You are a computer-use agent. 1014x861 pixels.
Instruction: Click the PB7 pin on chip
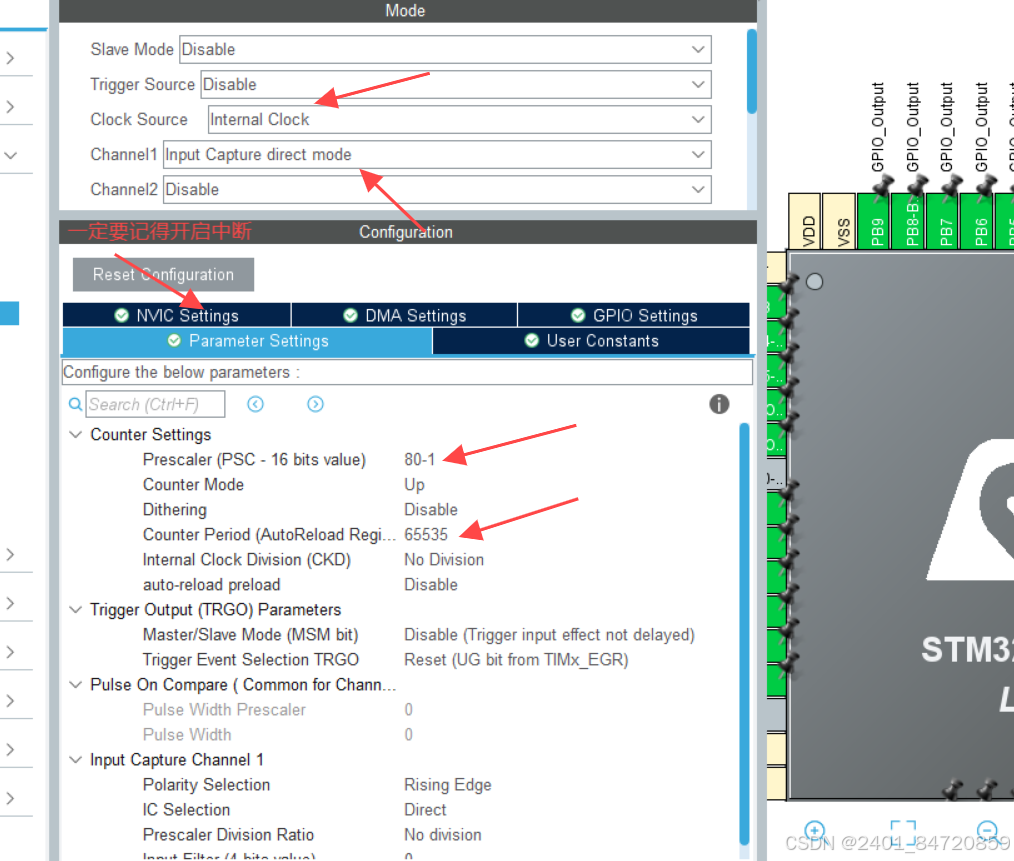[x=943, y=222]
